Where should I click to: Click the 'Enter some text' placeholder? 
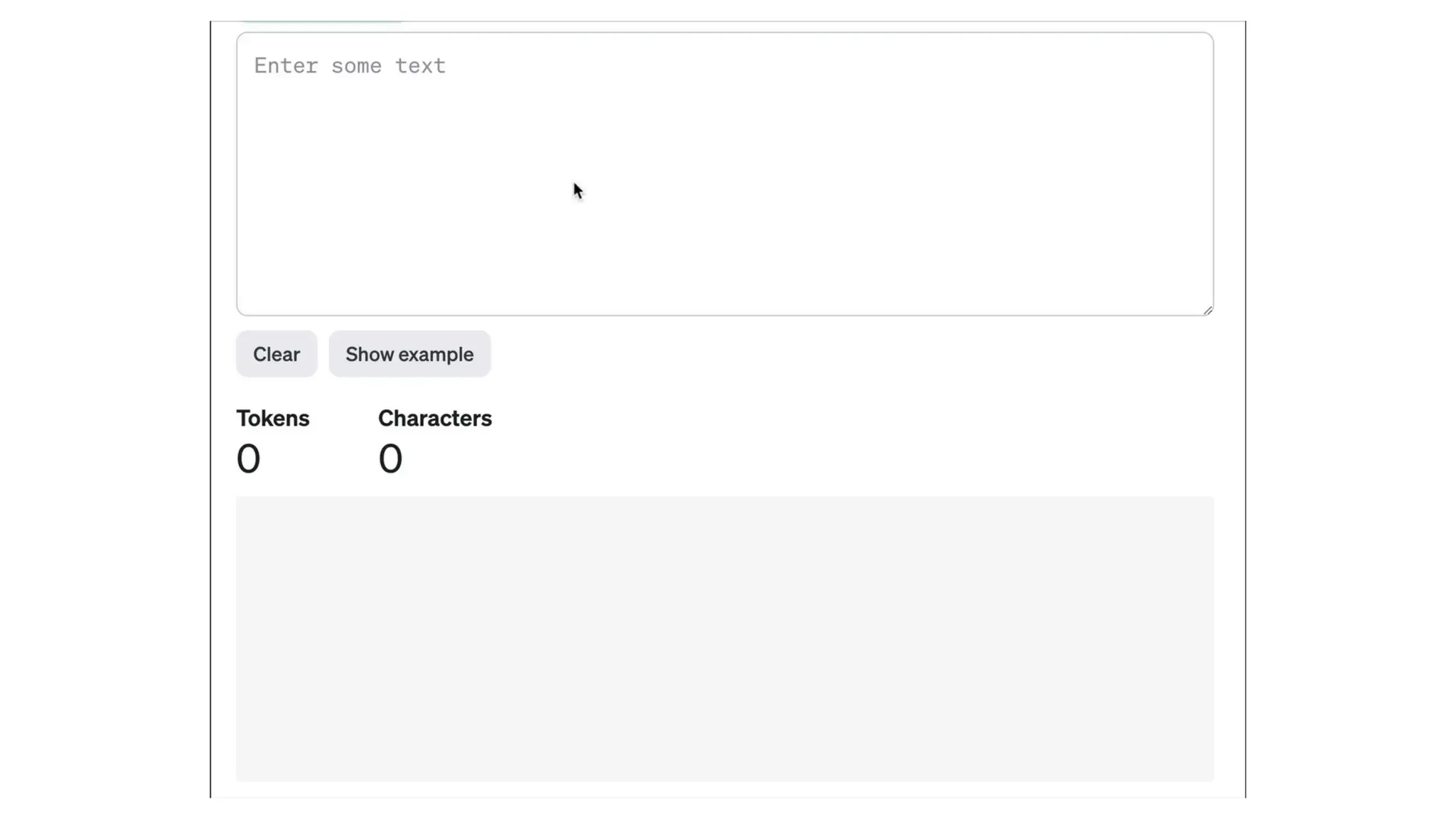350,66
